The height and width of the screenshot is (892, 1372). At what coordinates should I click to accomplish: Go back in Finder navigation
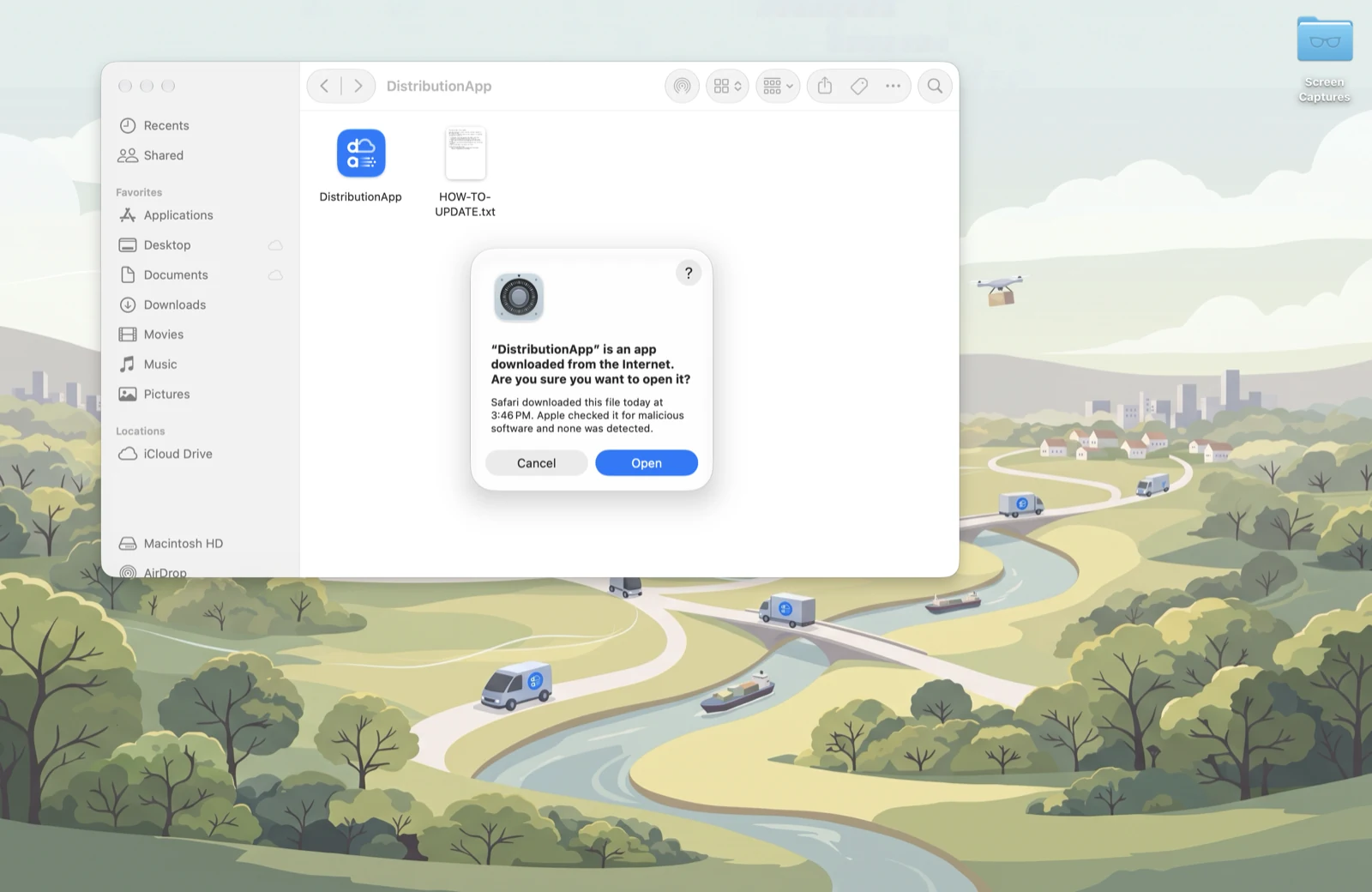pos(324,86)
